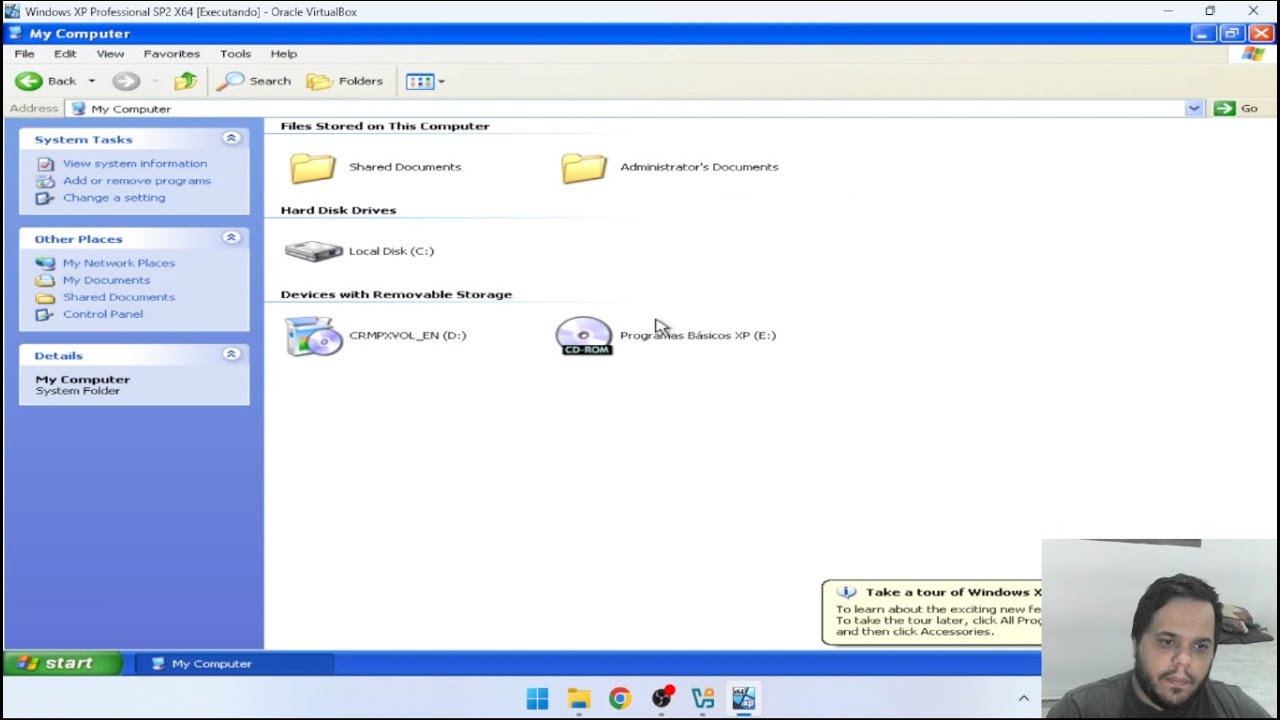The width and height of the screenshot is (1280, 720).
Task: Collapse the System Tasks panel
Action: (231, 138)
